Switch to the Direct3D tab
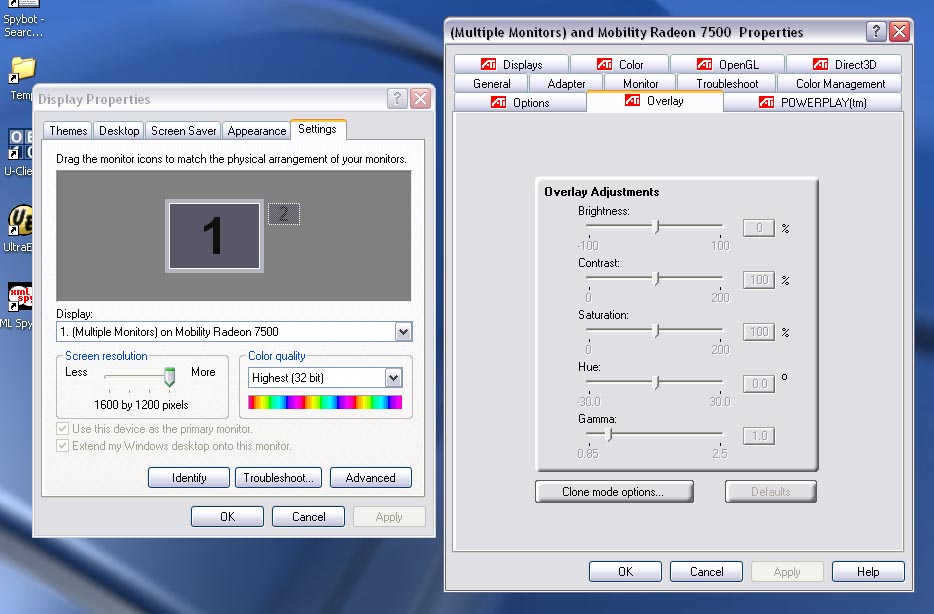The width and height of the screenshot is (934, 614). pyautogui.click(x=844, y=64)
